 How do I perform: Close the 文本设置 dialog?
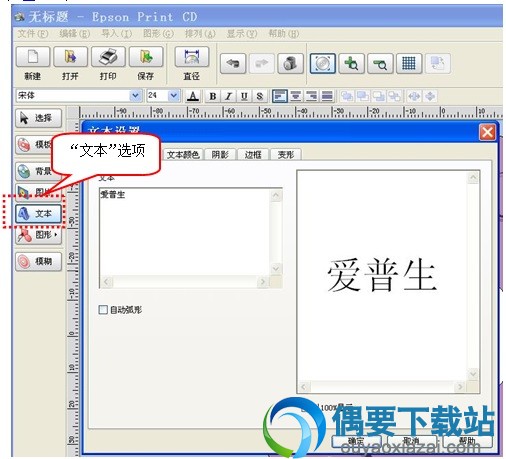coord(487,133)
